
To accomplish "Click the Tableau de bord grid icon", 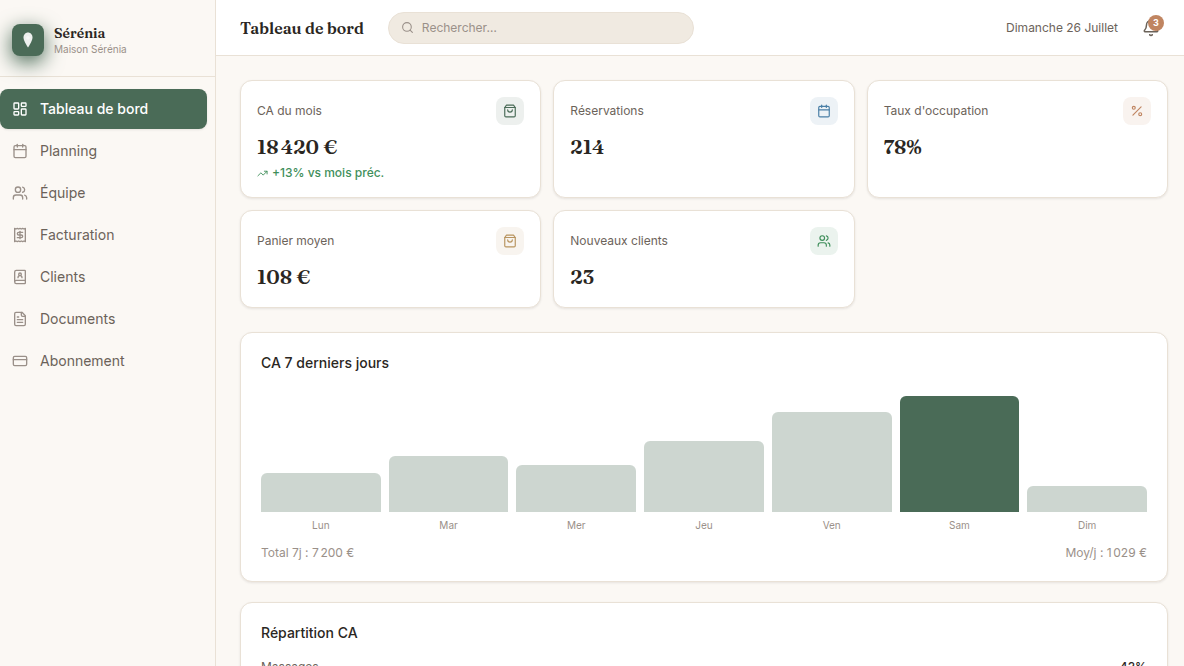I will click(x=20, y=109).
